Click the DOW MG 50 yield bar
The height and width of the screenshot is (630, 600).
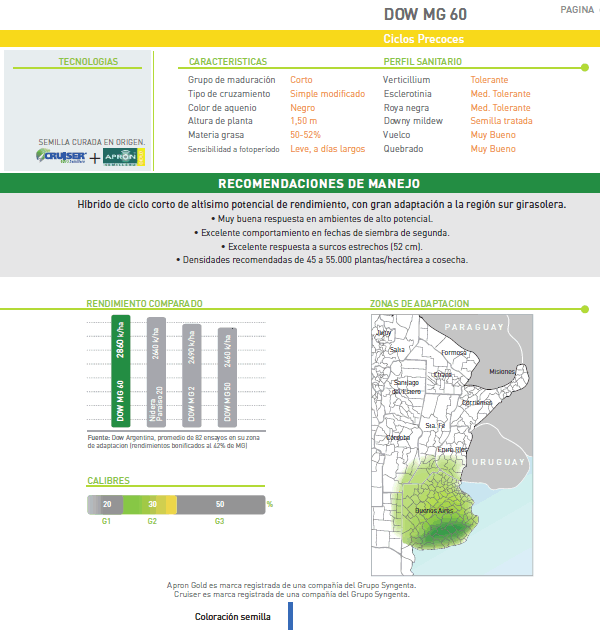(227, 375)
